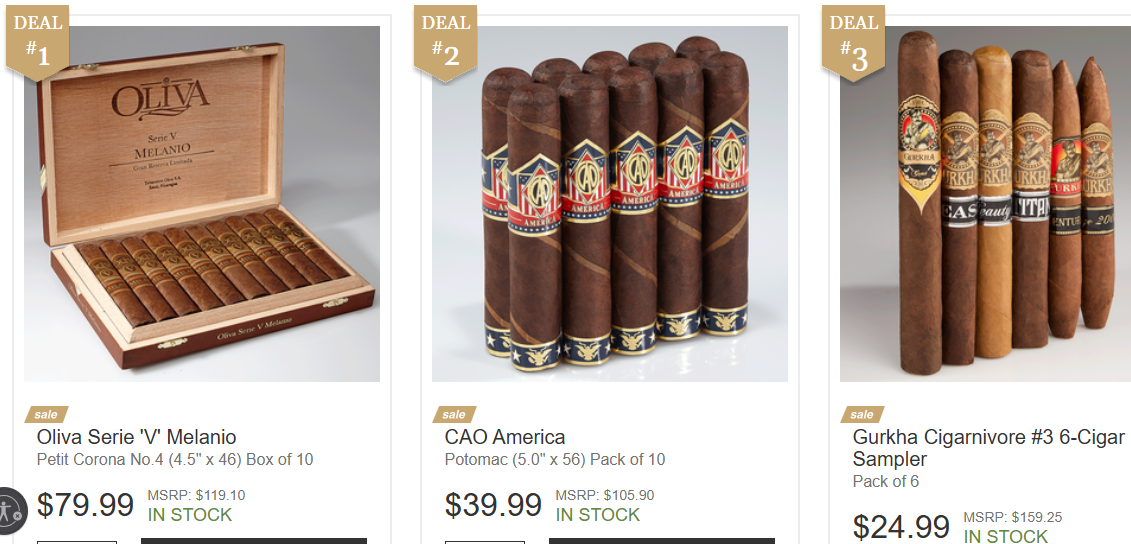Open the Oliva Serie 'V' Melanio product link
The image size is (1131, 544).
136,437
